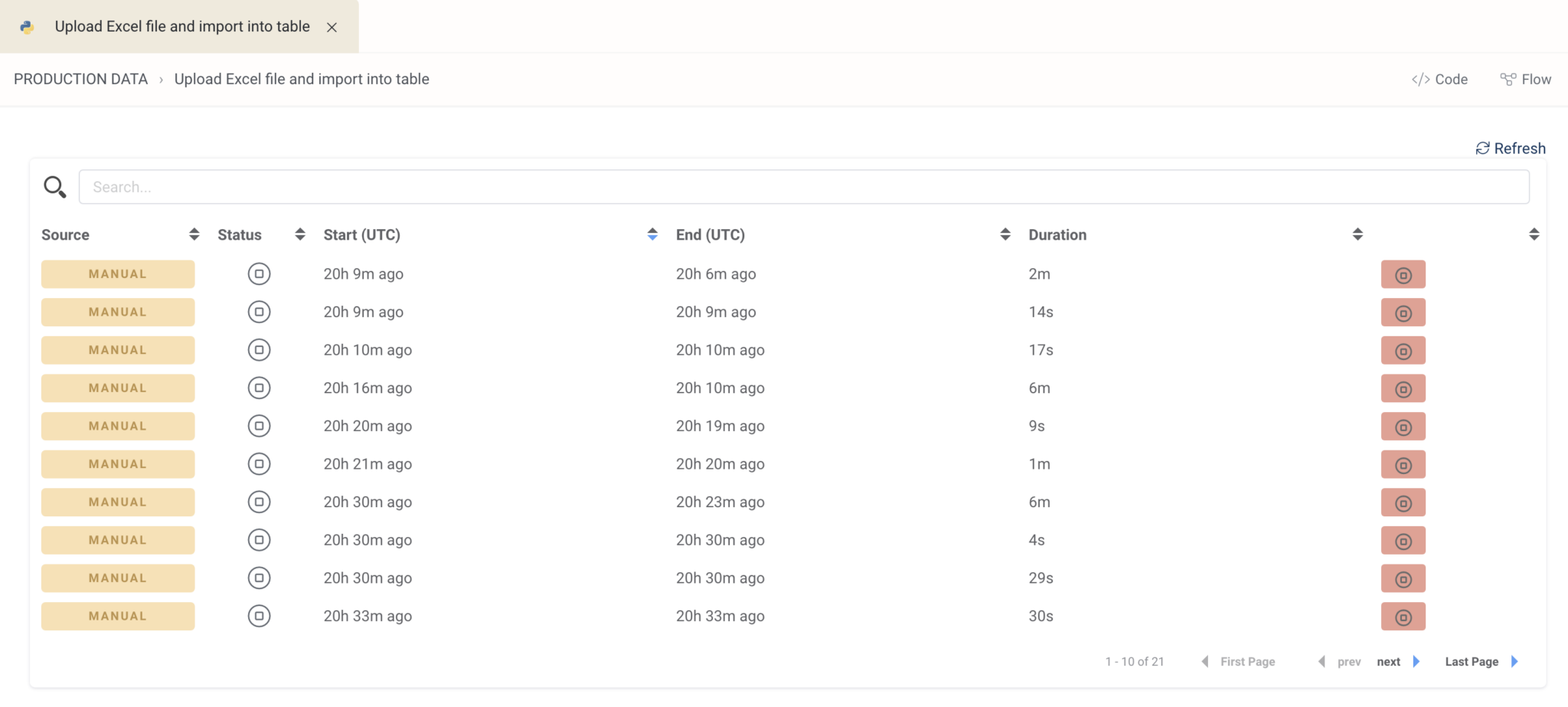
Task: Sort runs by End (UTC) column
Action: pyautogui.click(x=1004, y=234)
